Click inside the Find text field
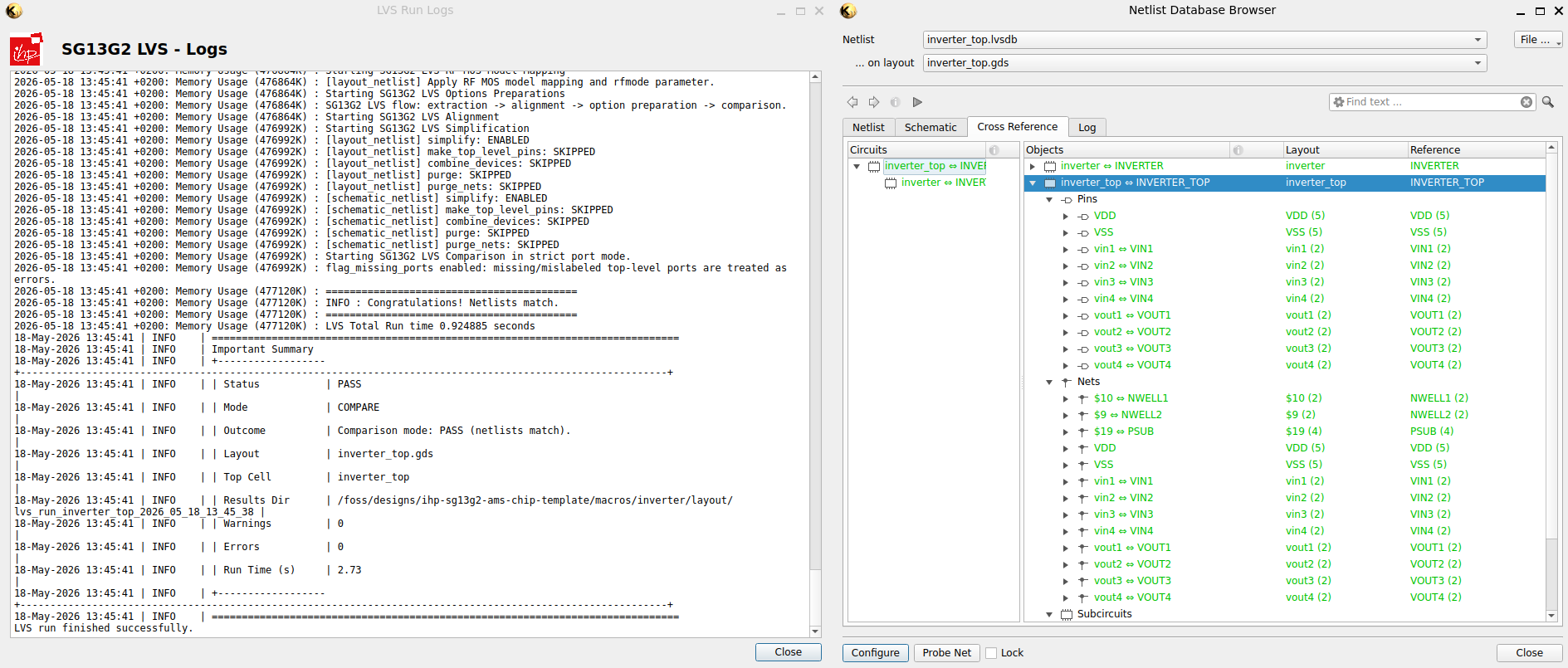This screenshot has height=668, width=1568. tap(1432, 102)
